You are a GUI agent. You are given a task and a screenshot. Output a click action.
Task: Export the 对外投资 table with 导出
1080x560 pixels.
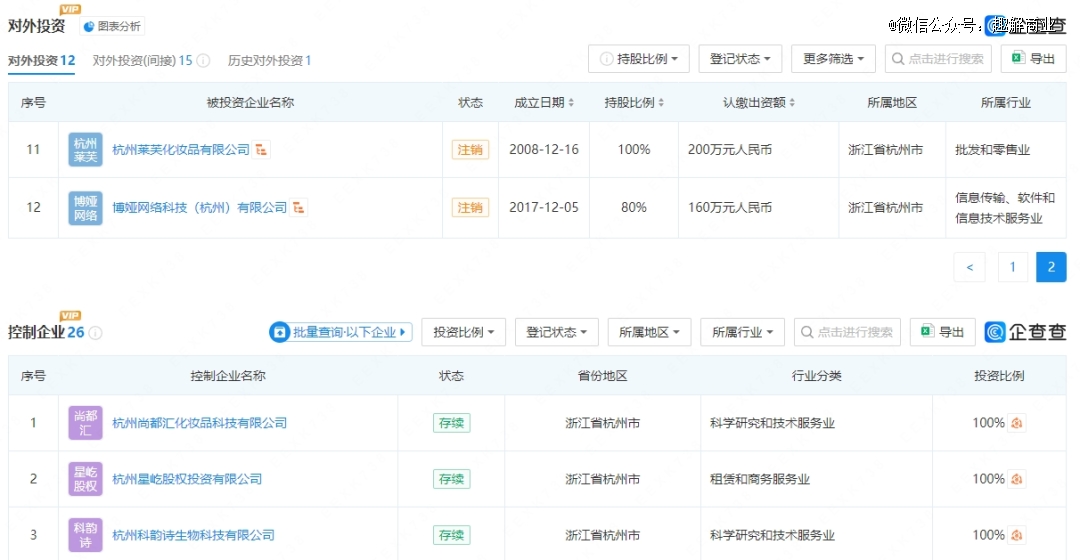(x=1033, y=59)
